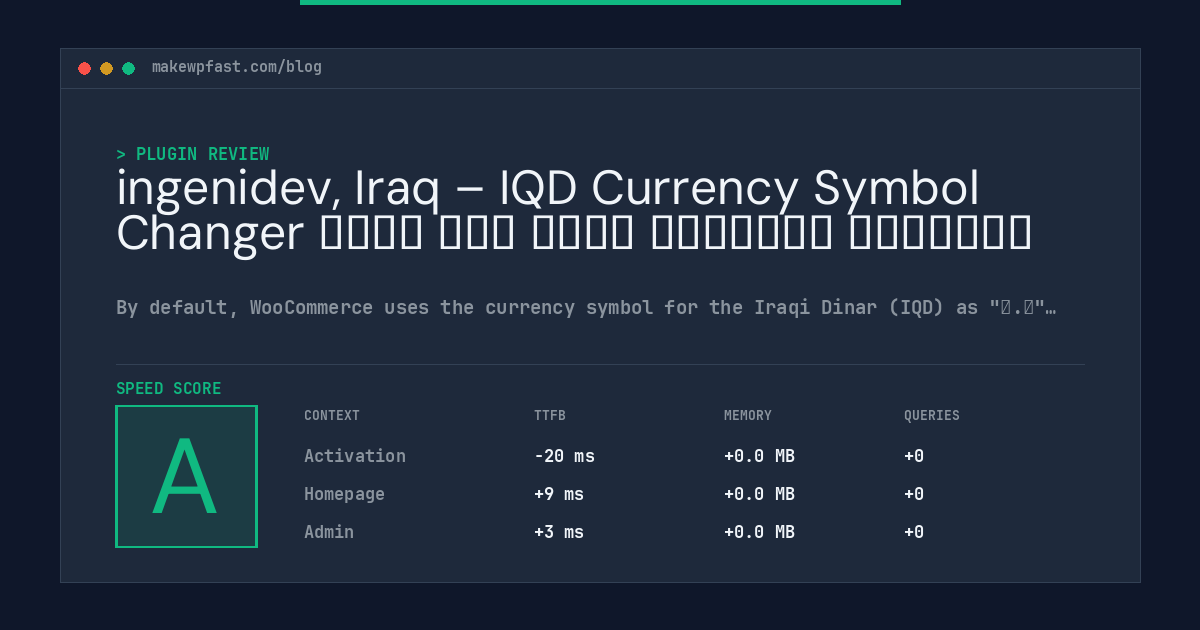
Task: Select the Activation row label
Action: [355, 456]
